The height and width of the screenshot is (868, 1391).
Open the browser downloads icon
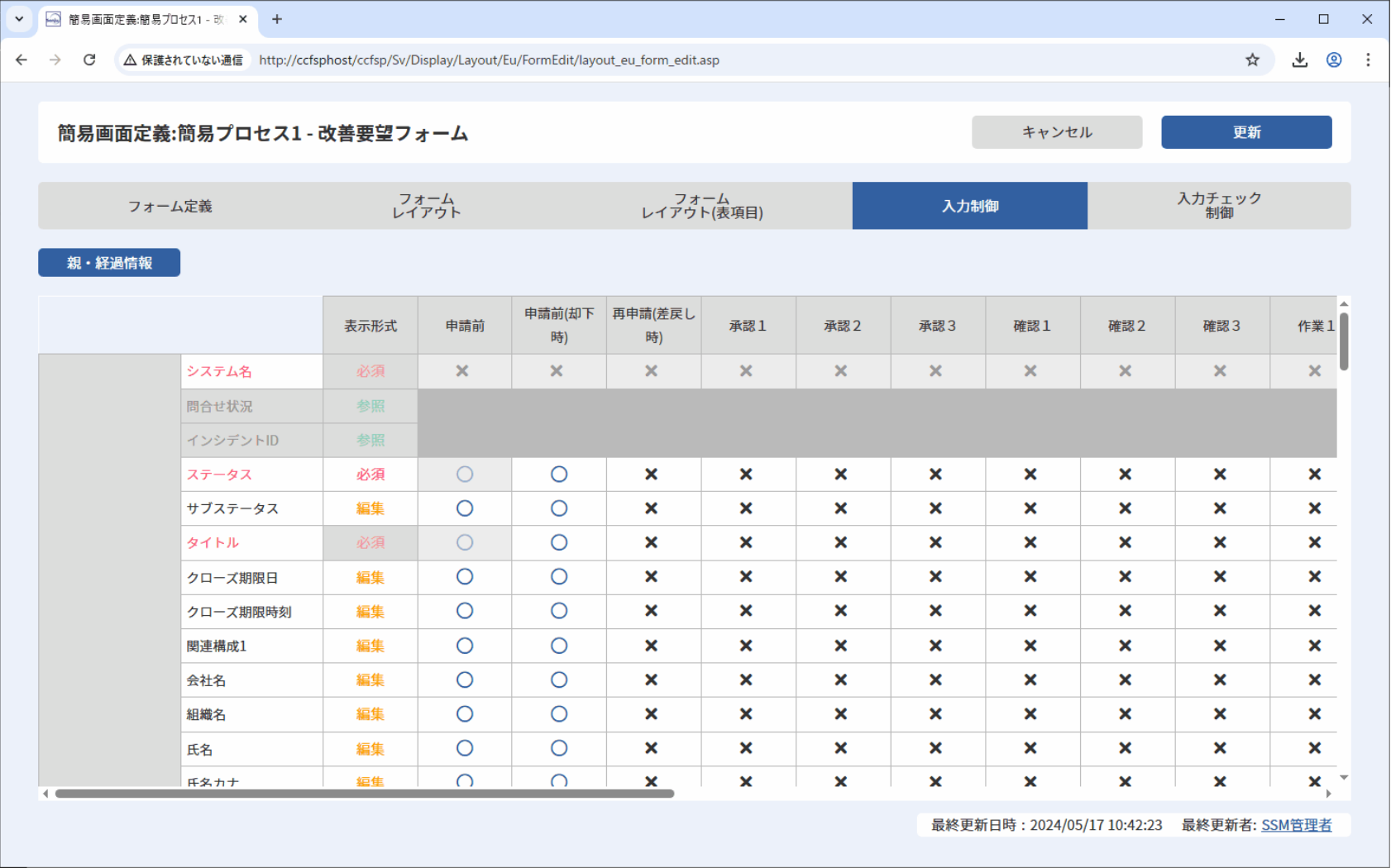point(1300,60)
